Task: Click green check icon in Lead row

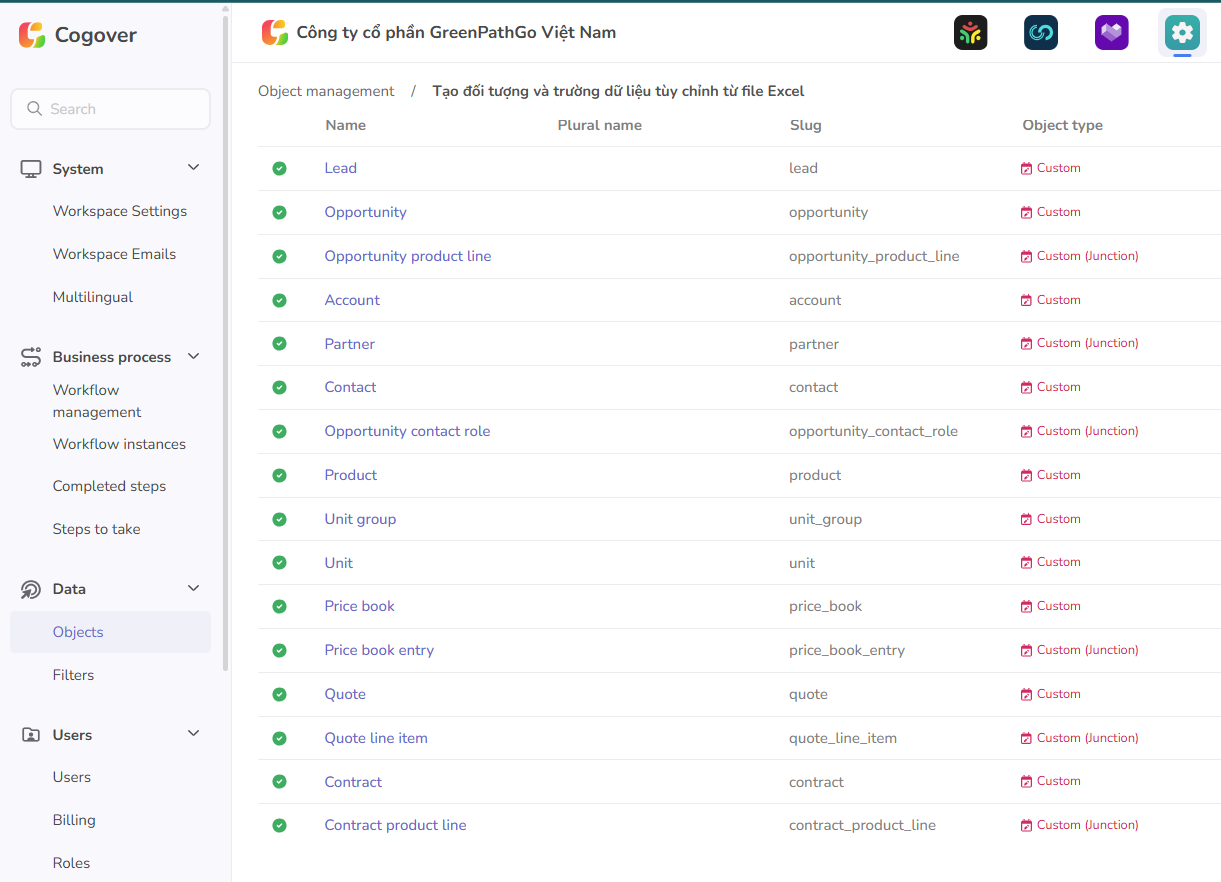Action: click(279, 168)
